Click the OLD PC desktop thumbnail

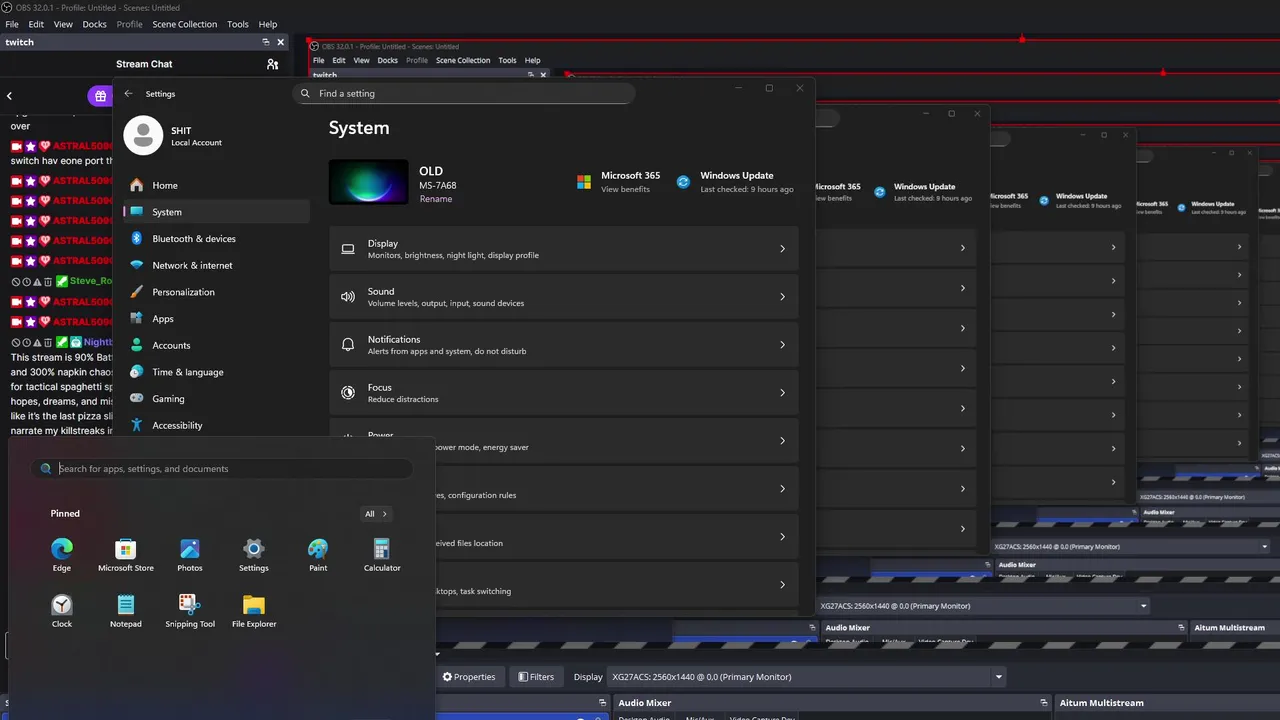[x=368, y=182]
